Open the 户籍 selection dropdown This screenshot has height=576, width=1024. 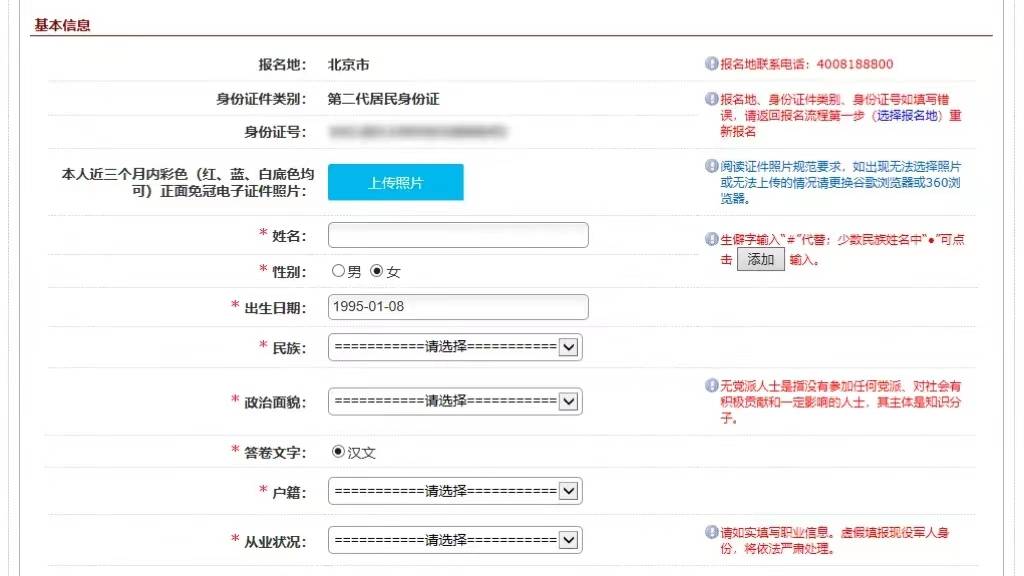click(x=455, y=491)
